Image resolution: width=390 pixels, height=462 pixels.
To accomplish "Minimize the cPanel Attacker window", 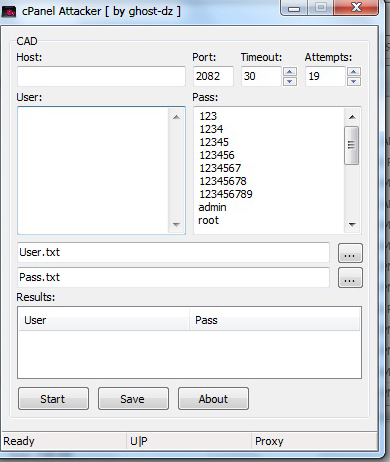I will pyautogui.click(x=294, y=7).
